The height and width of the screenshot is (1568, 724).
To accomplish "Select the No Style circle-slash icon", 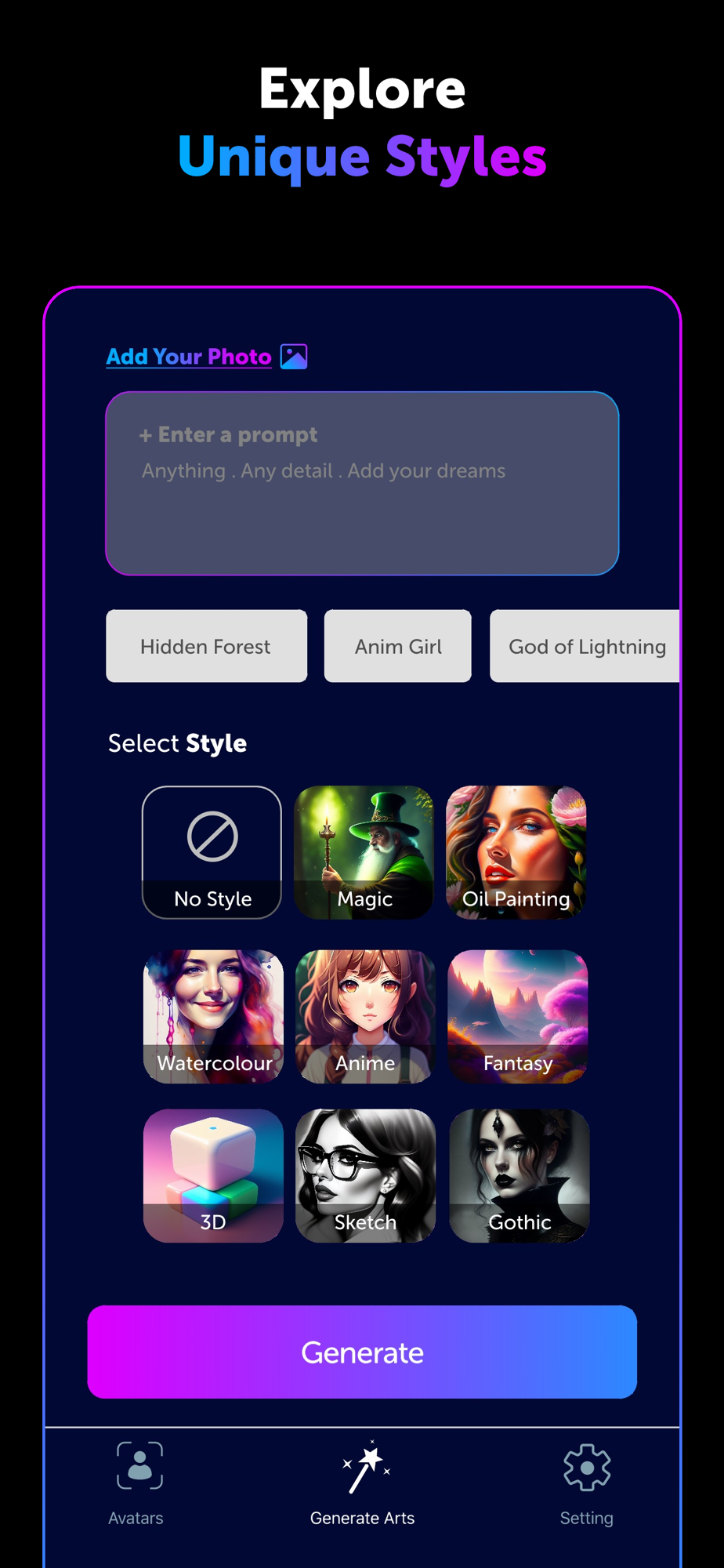I will [212, 837].
